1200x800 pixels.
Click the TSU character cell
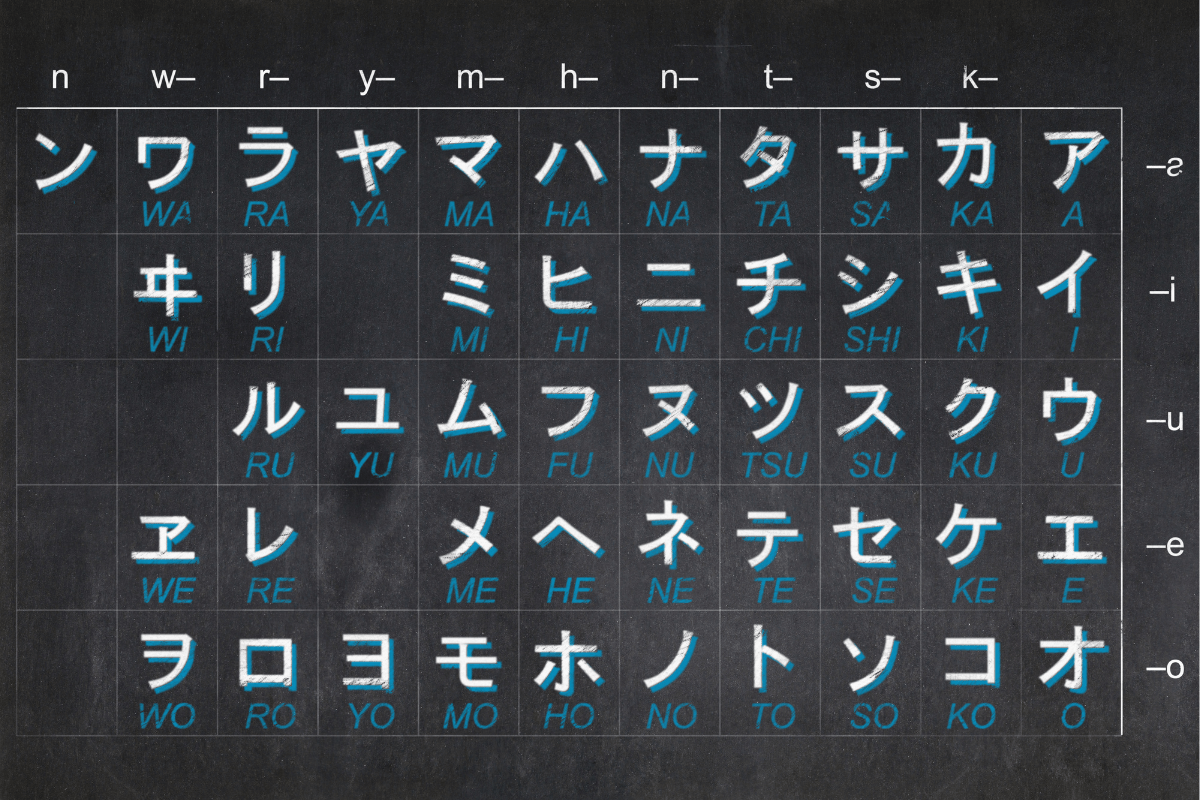point(770,415)
